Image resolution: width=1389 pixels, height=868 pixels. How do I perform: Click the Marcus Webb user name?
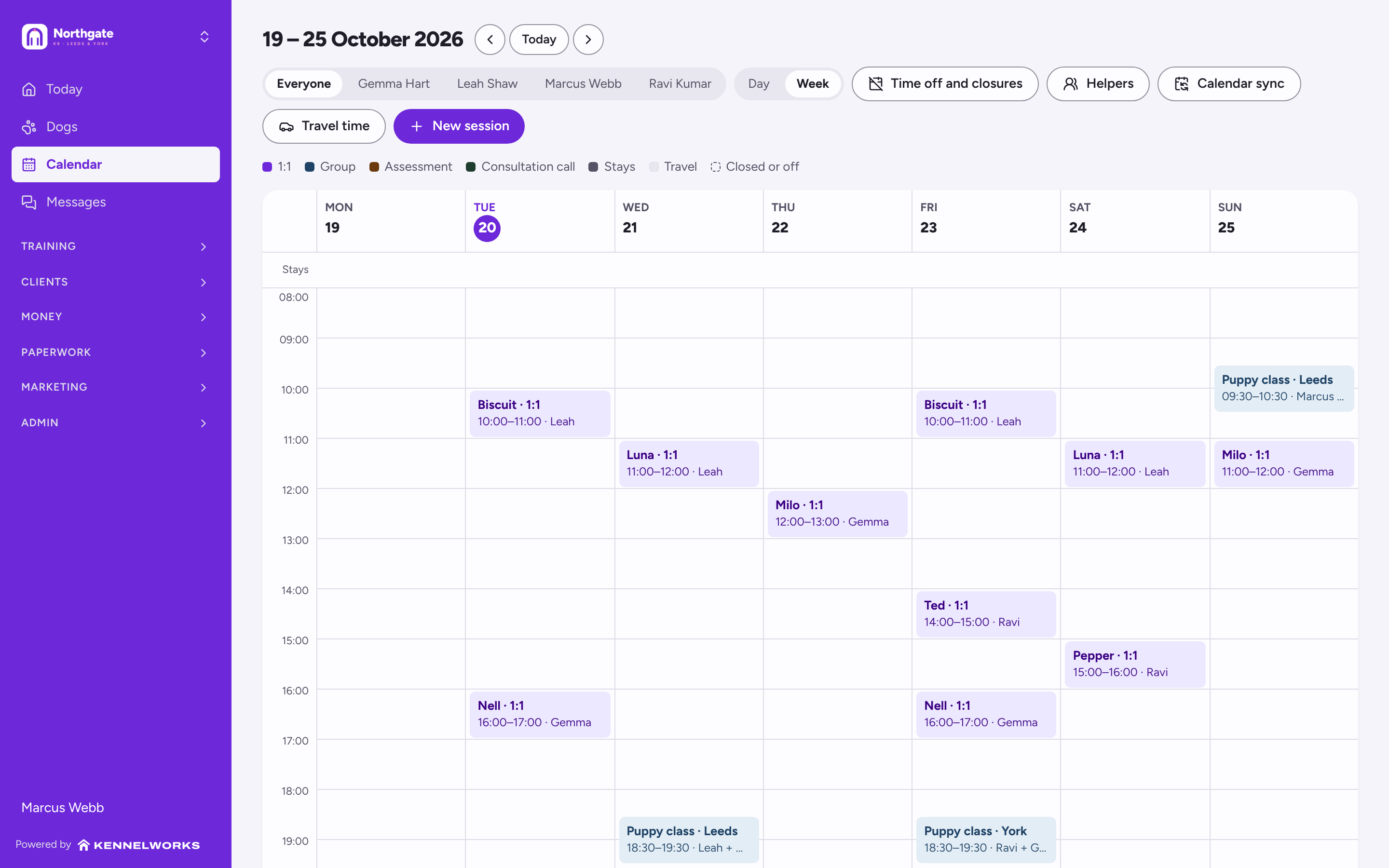tap(63, 808)
